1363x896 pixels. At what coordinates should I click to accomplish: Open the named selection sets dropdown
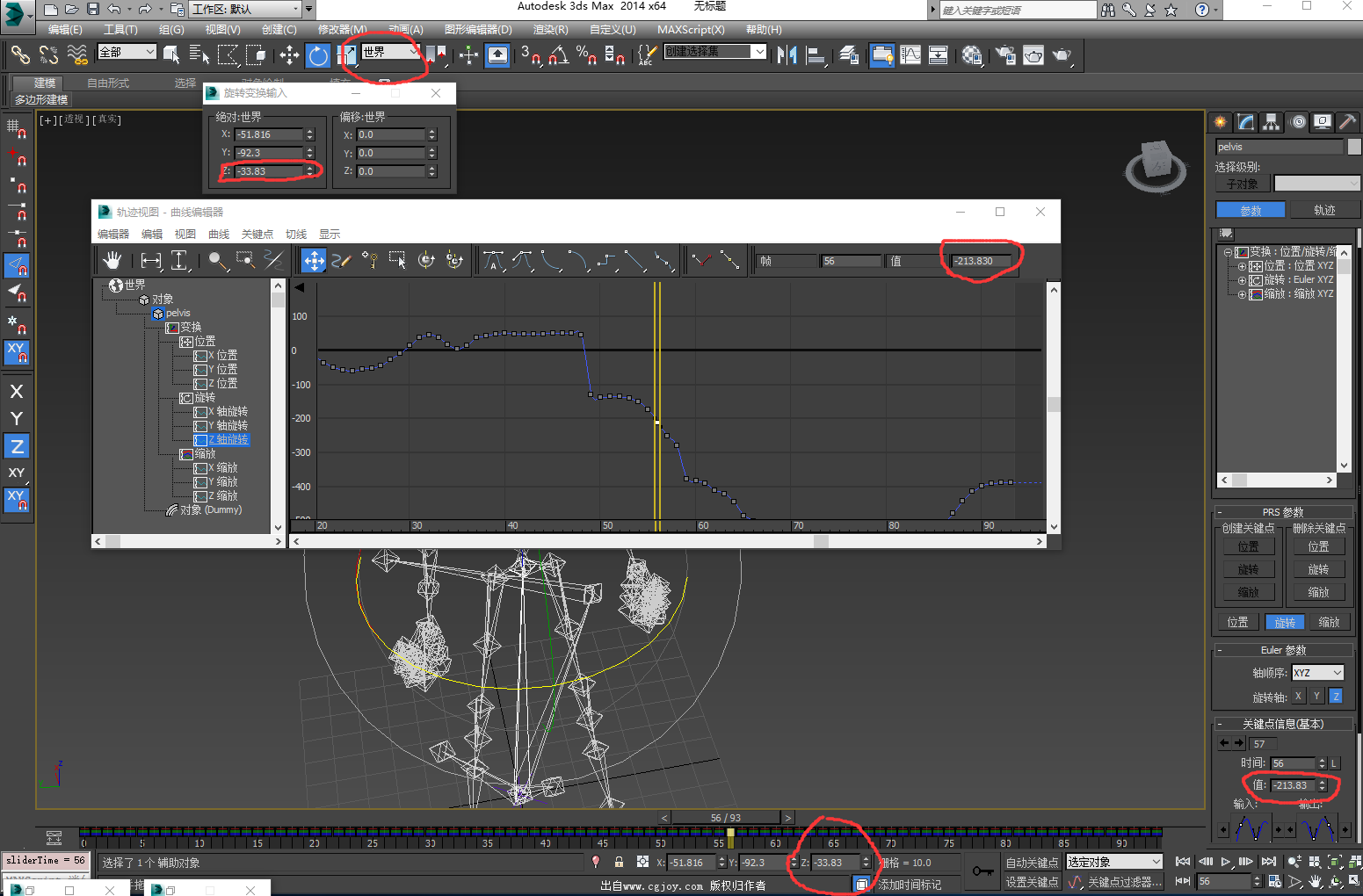tap(714, 52)
